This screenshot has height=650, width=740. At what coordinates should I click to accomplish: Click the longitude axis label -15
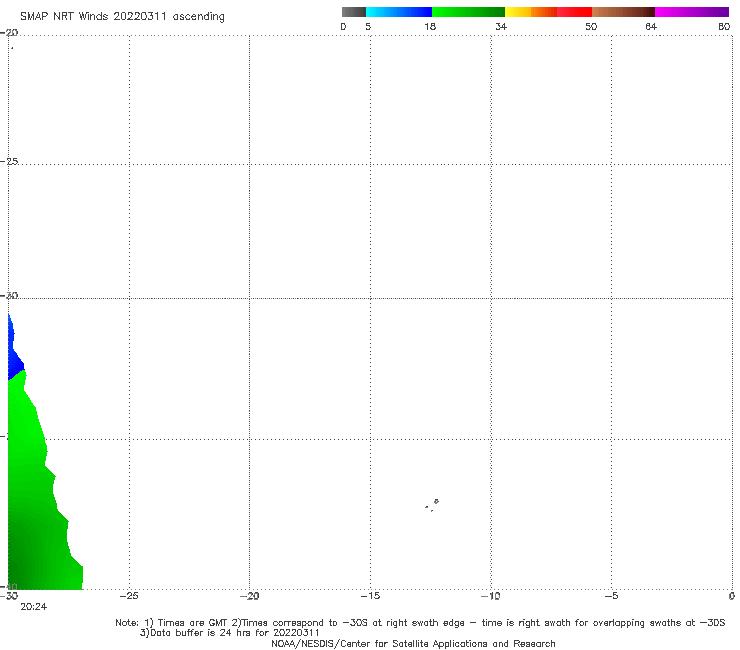(370, 596)
